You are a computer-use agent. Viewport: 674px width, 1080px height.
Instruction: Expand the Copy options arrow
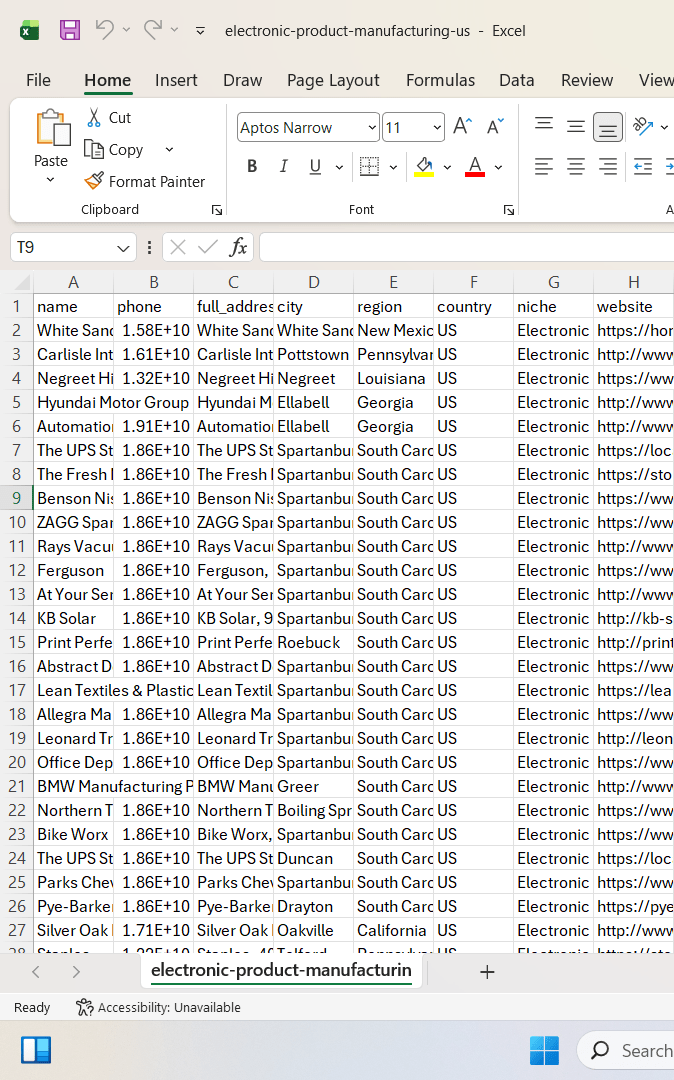pos(169,149)
